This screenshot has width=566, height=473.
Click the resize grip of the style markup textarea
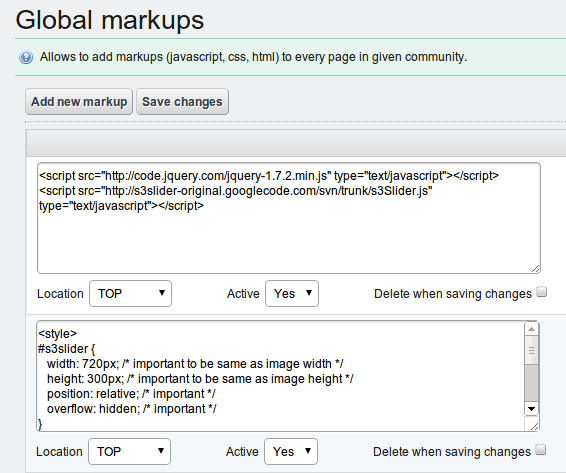(535, 426)
